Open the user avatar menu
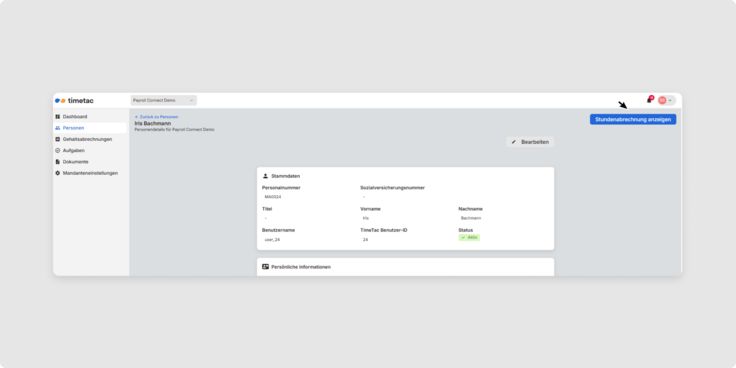The height and width of the screenshot is (368, 736). point(667,100)
